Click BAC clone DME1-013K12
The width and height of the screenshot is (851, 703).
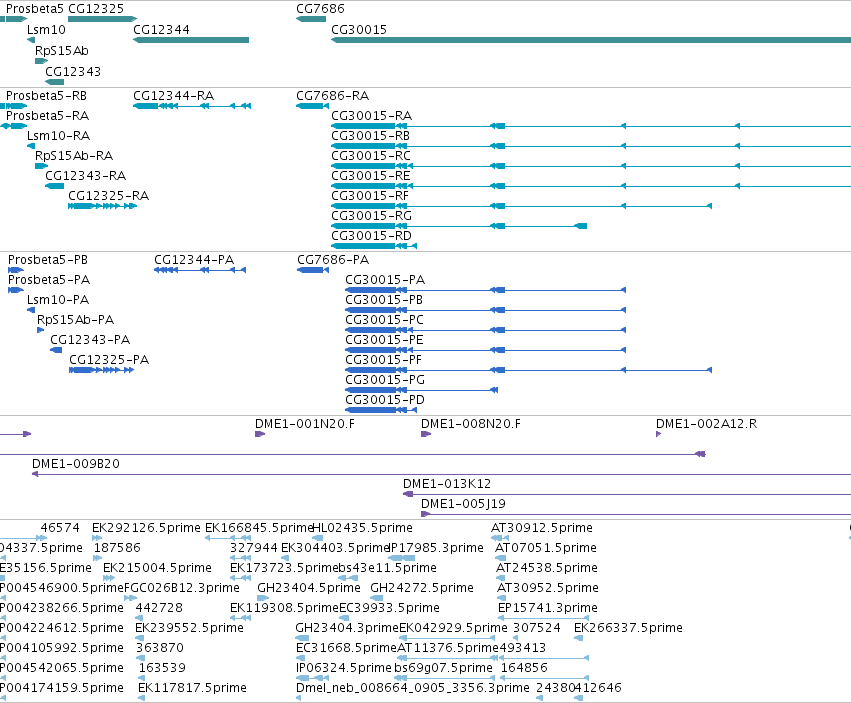click(x=447, y=484)
